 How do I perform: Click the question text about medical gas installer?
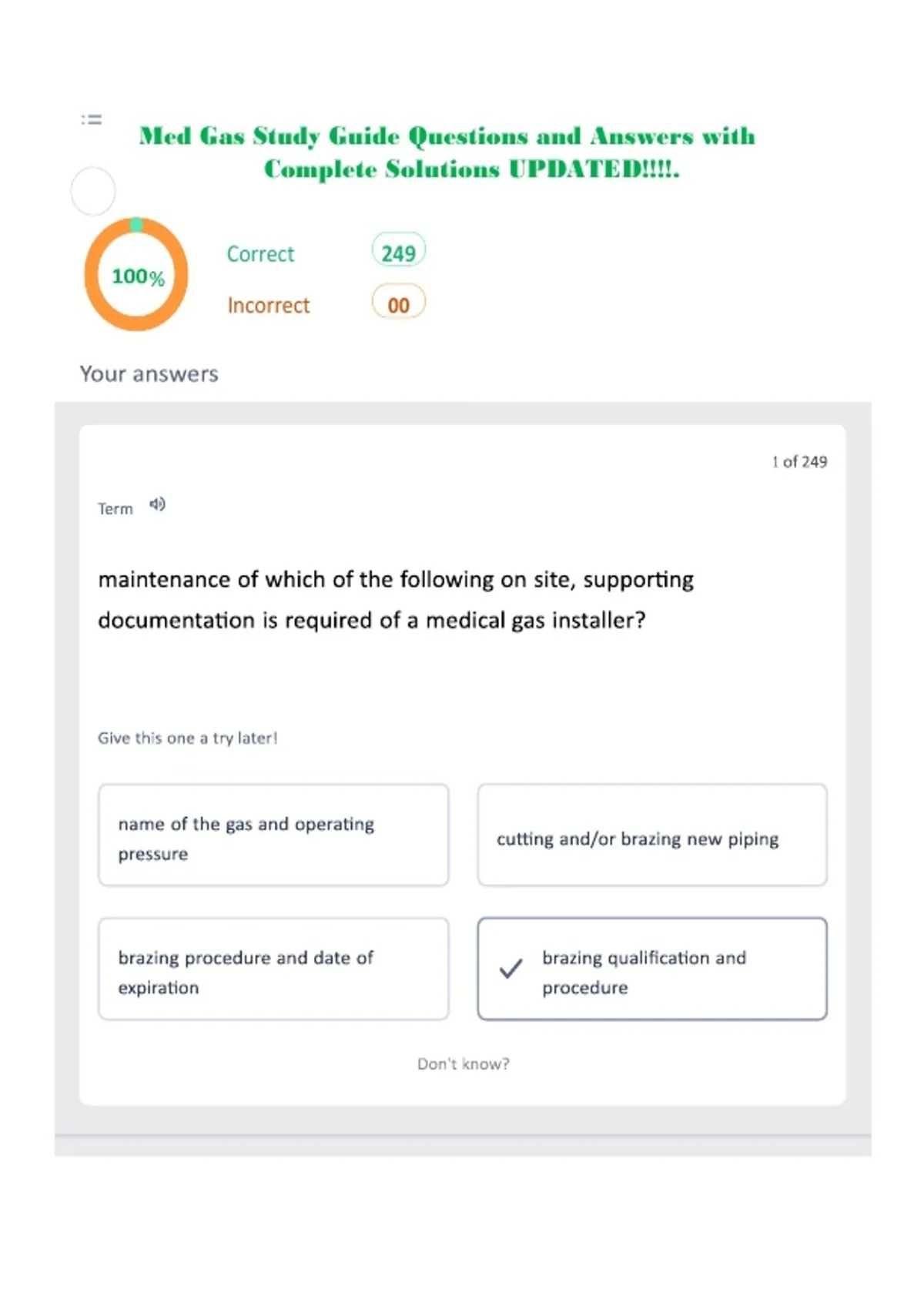click(396, 600)
